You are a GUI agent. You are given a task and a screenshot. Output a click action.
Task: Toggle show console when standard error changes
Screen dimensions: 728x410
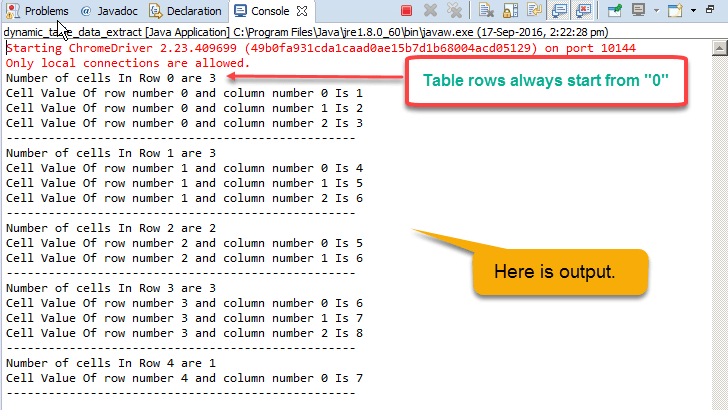(x=584, y=11)
